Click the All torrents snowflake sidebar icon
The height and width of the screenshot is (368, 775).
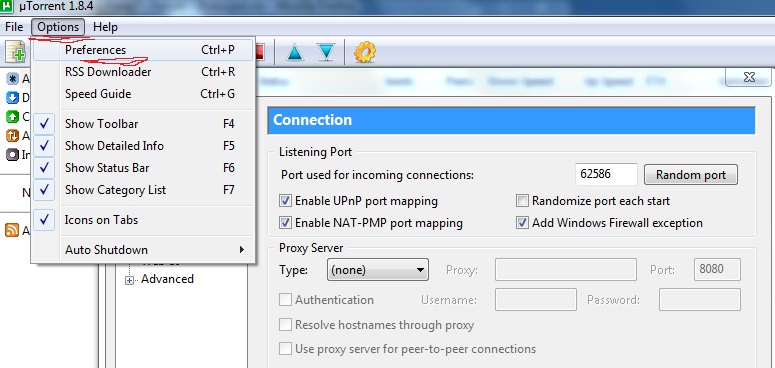coord(12,79)
